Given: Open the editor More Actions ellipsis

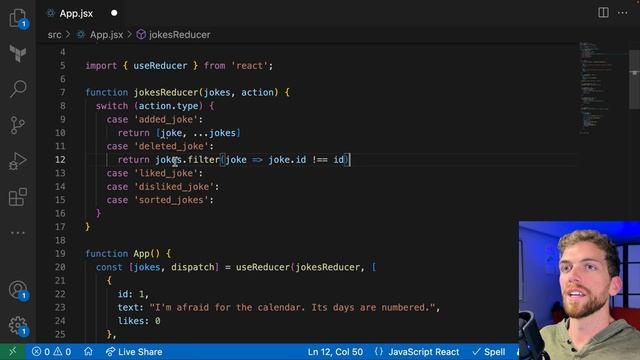Looking at the screenshot, I should tap(622, 13).
